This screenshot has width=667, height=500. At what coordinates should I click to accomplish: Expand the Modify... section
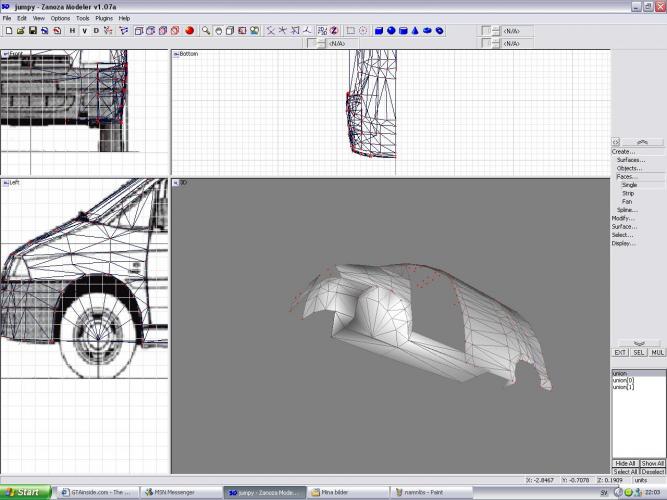(x=624, y=218)
